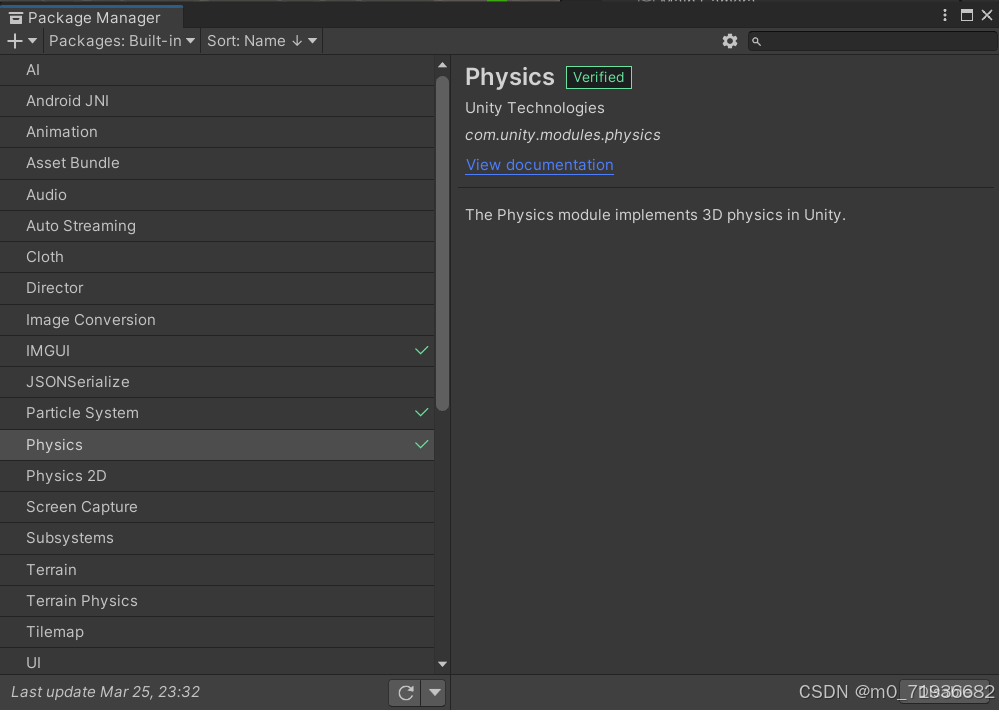
Task: Click the package list scroll down arrow
Action: (442, 664)
